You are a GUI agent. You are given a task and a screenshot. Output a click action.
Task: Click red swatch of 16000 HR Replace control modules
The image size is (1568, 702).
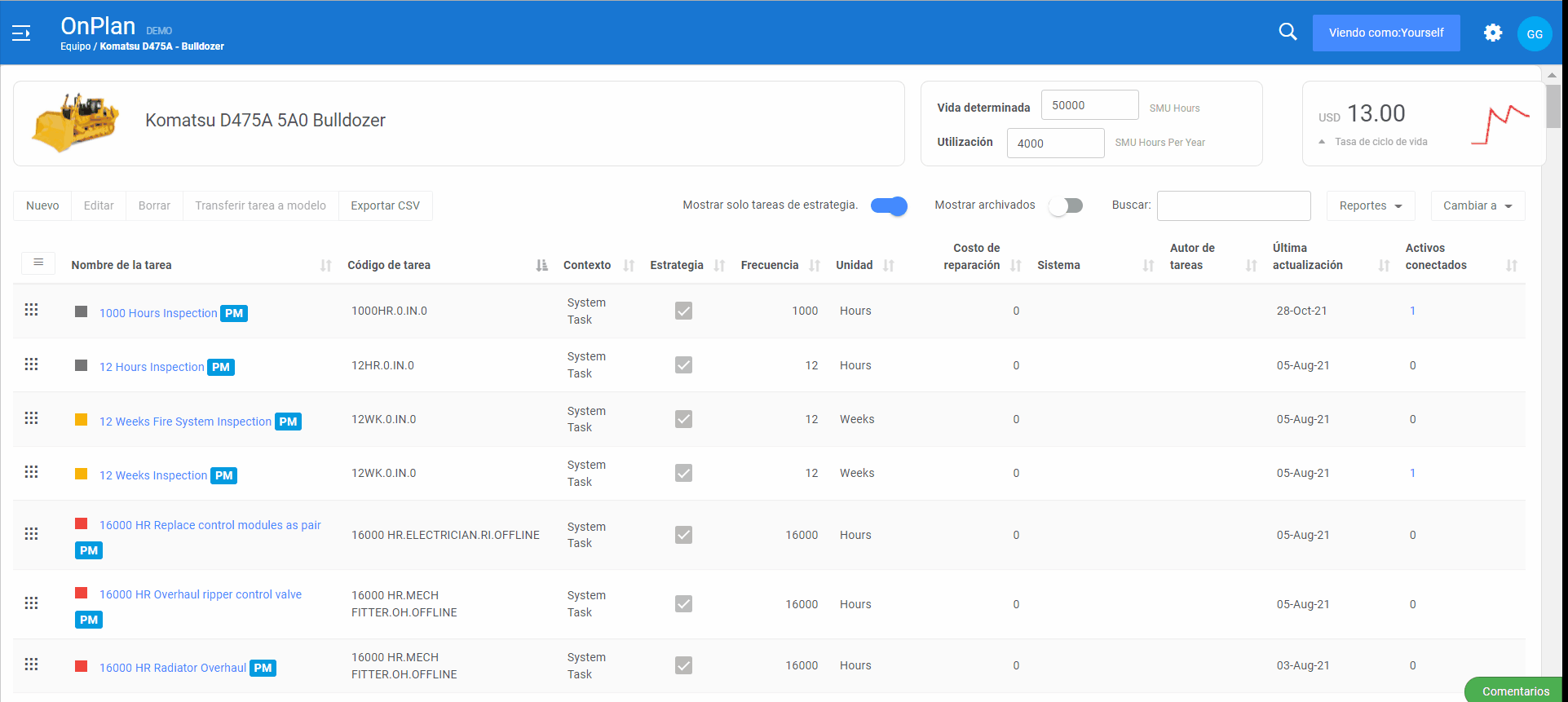pos(82,523)
